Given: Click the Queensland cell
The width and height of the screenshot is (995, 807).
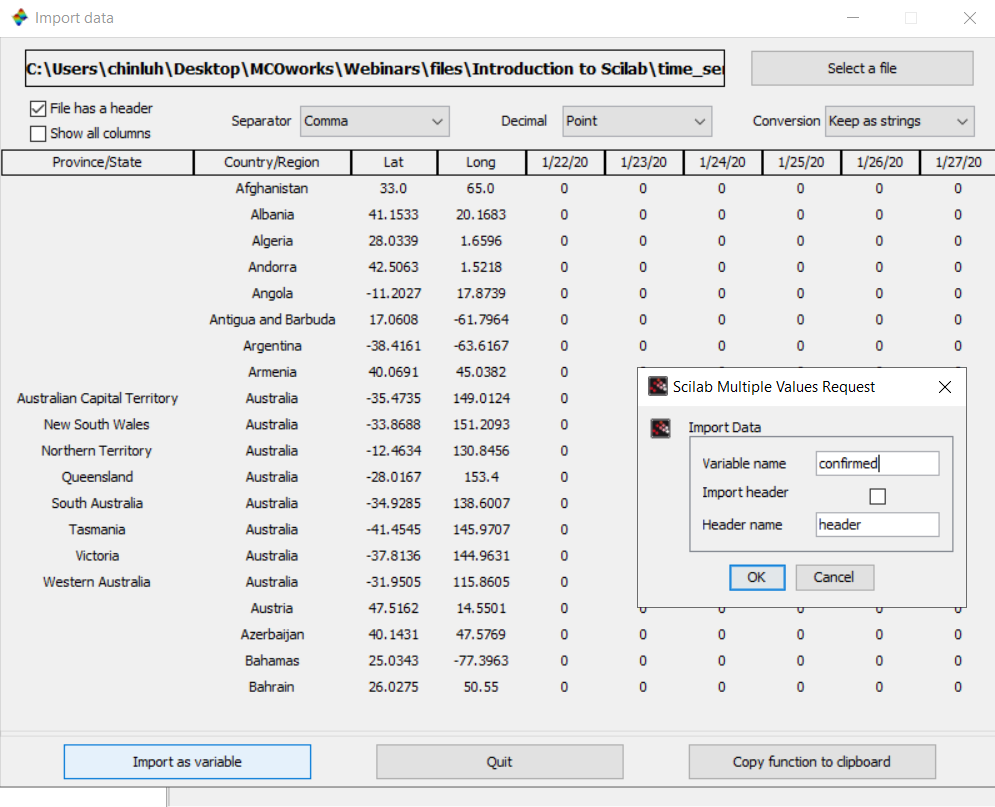Looking at the screenshot, I should pos(97,477).
